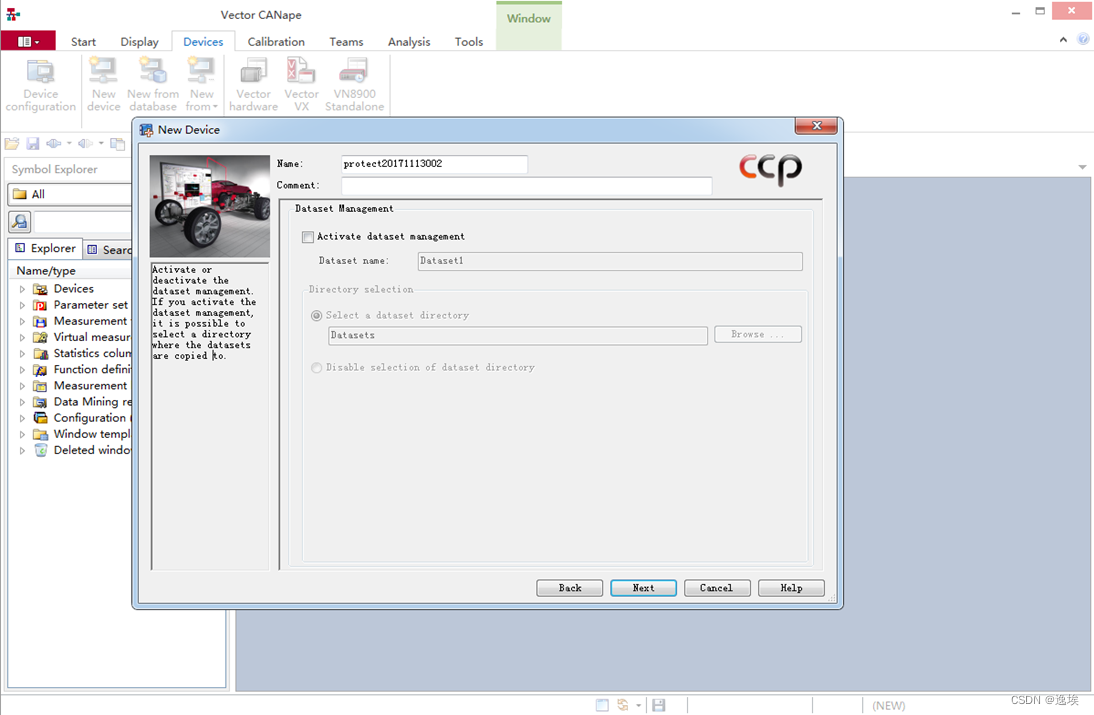Open the red application menu button
1094x715 pixels.
click(28, 41)
